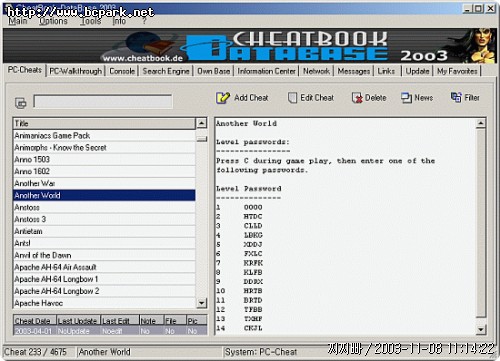
Task: Switch to the PC-Cheats tab
Action: 25,70
